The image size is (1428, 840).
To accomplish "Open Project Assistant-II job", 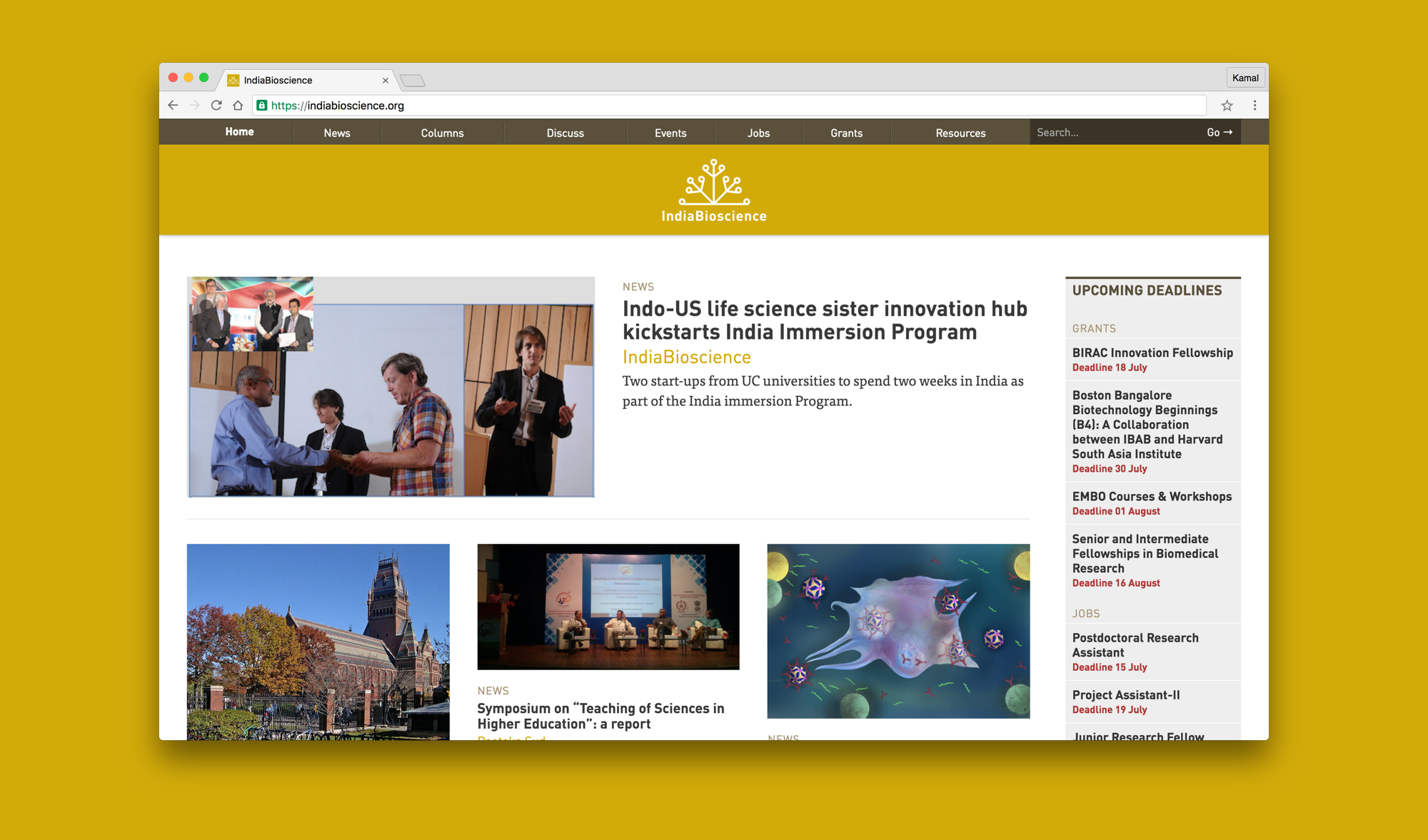I will point(1126,695).
